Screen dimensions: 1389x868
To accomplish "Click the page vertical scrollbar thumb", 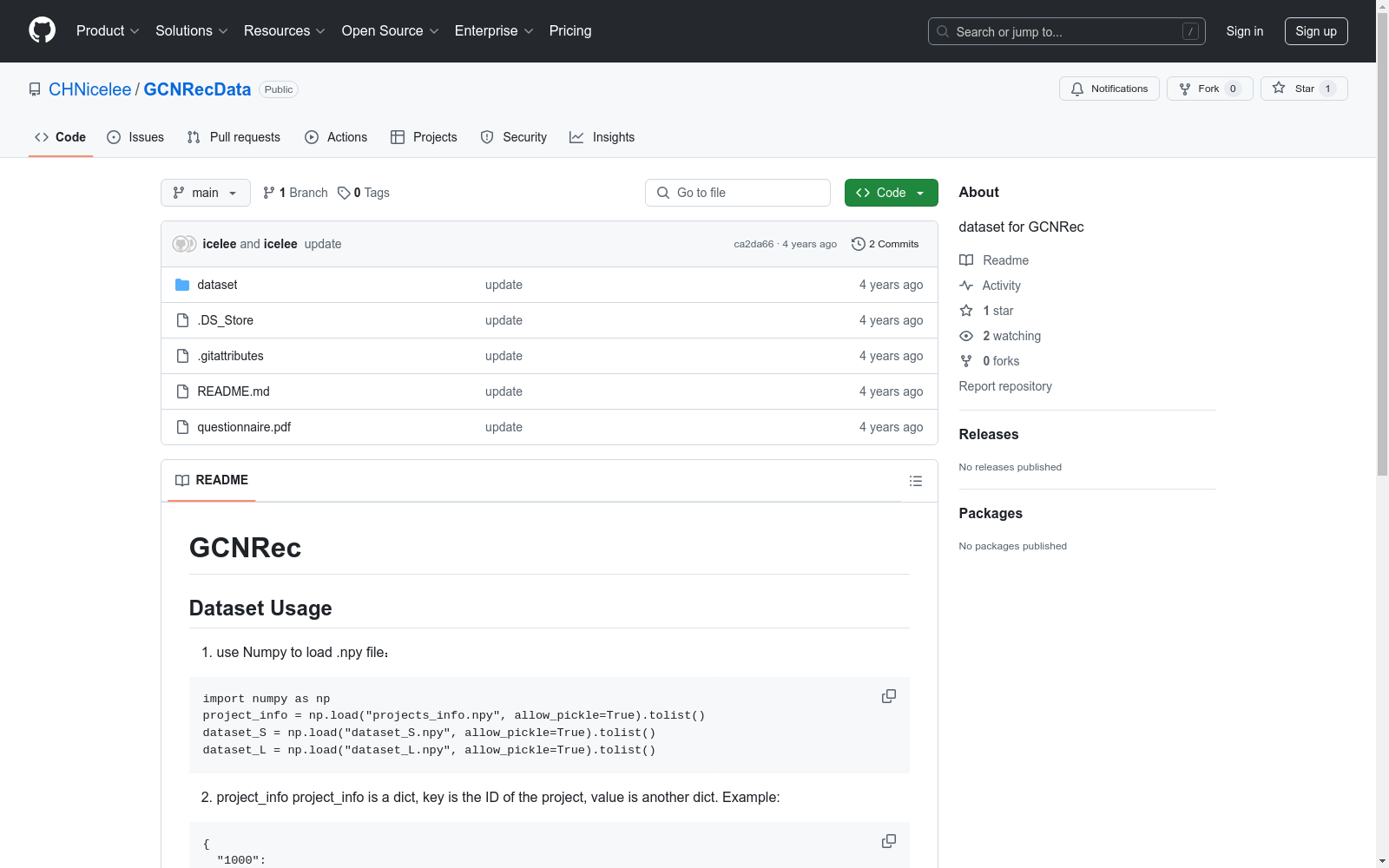I will click(1382, 243).
